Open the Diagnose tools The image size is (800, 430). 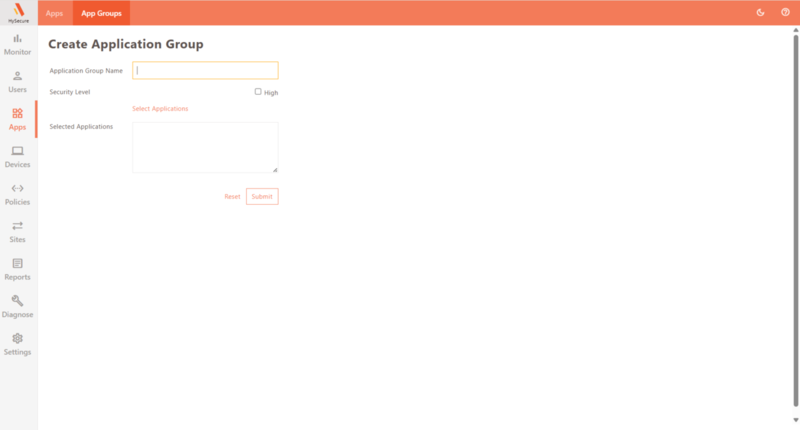pyautogui.click(x=17, y=307)
